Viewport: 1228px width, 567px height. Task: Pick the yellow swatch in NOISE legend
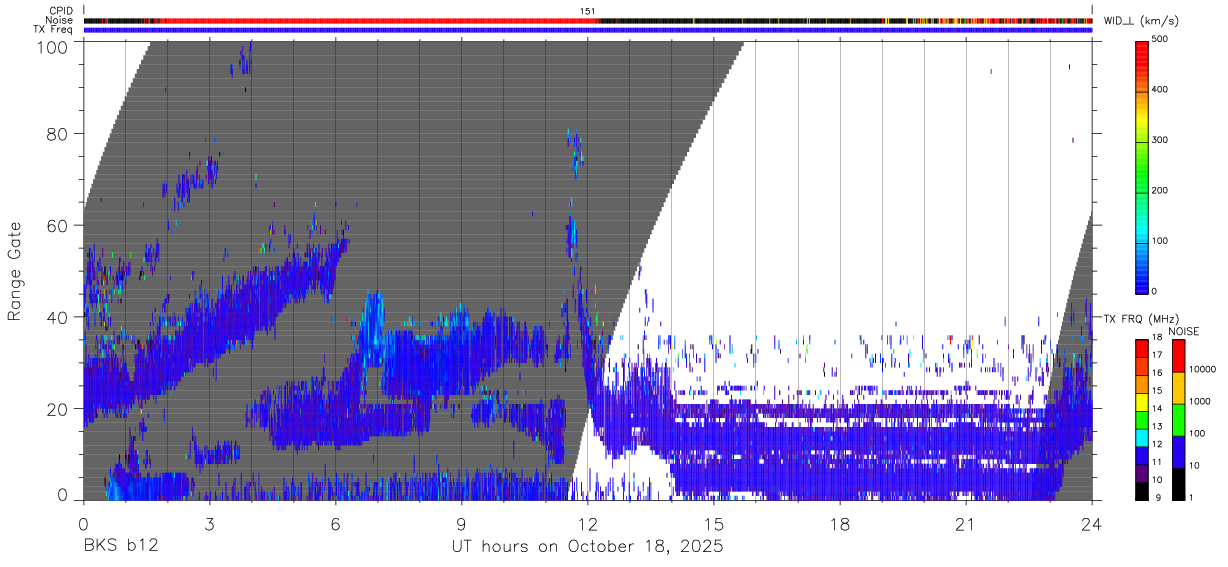click(x=1179, y=388)
